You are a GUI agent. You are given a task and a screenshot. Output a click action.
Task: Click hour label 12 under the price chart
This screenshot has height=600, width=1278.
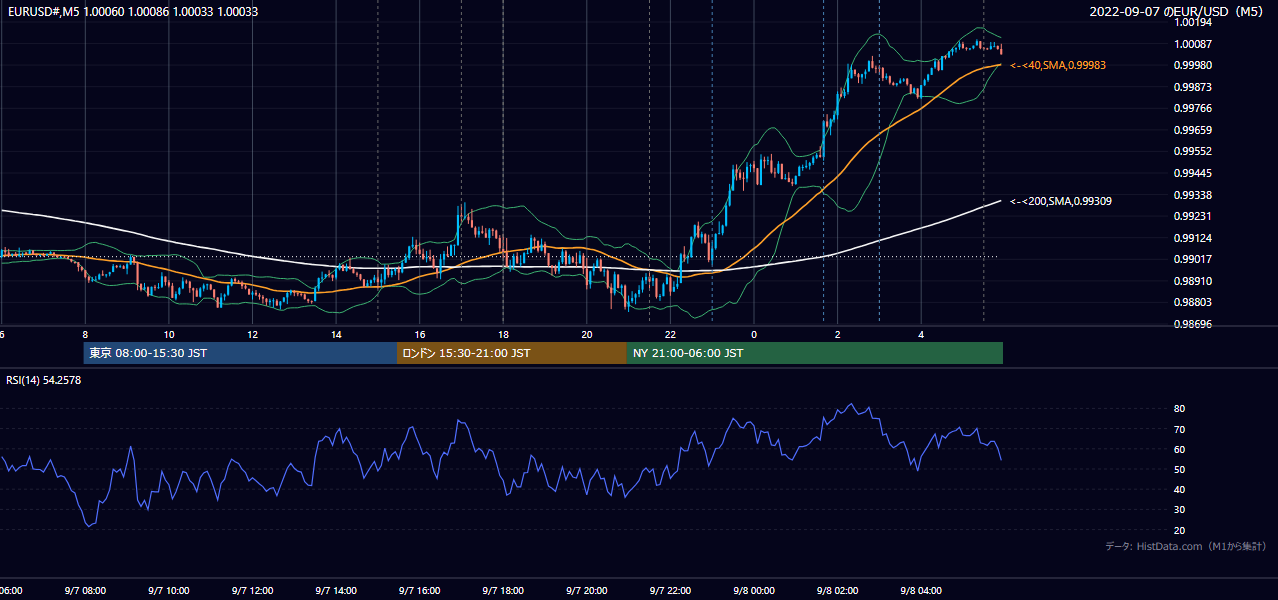tap(252, 334)
